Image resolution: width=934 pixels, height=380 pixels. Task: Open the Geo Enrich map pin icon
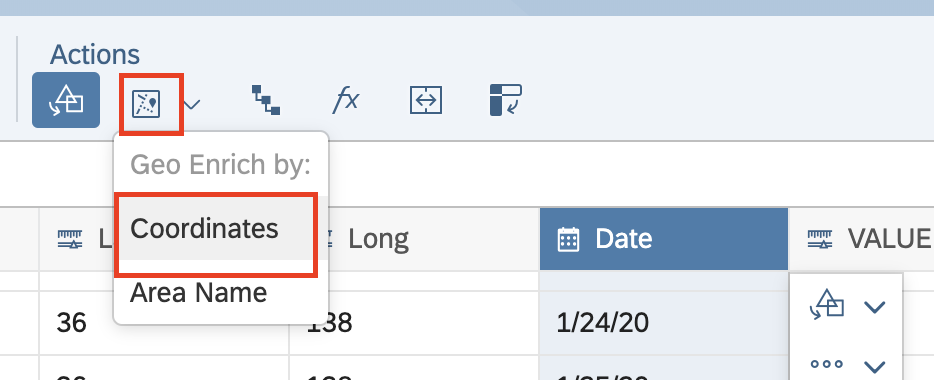146,104
